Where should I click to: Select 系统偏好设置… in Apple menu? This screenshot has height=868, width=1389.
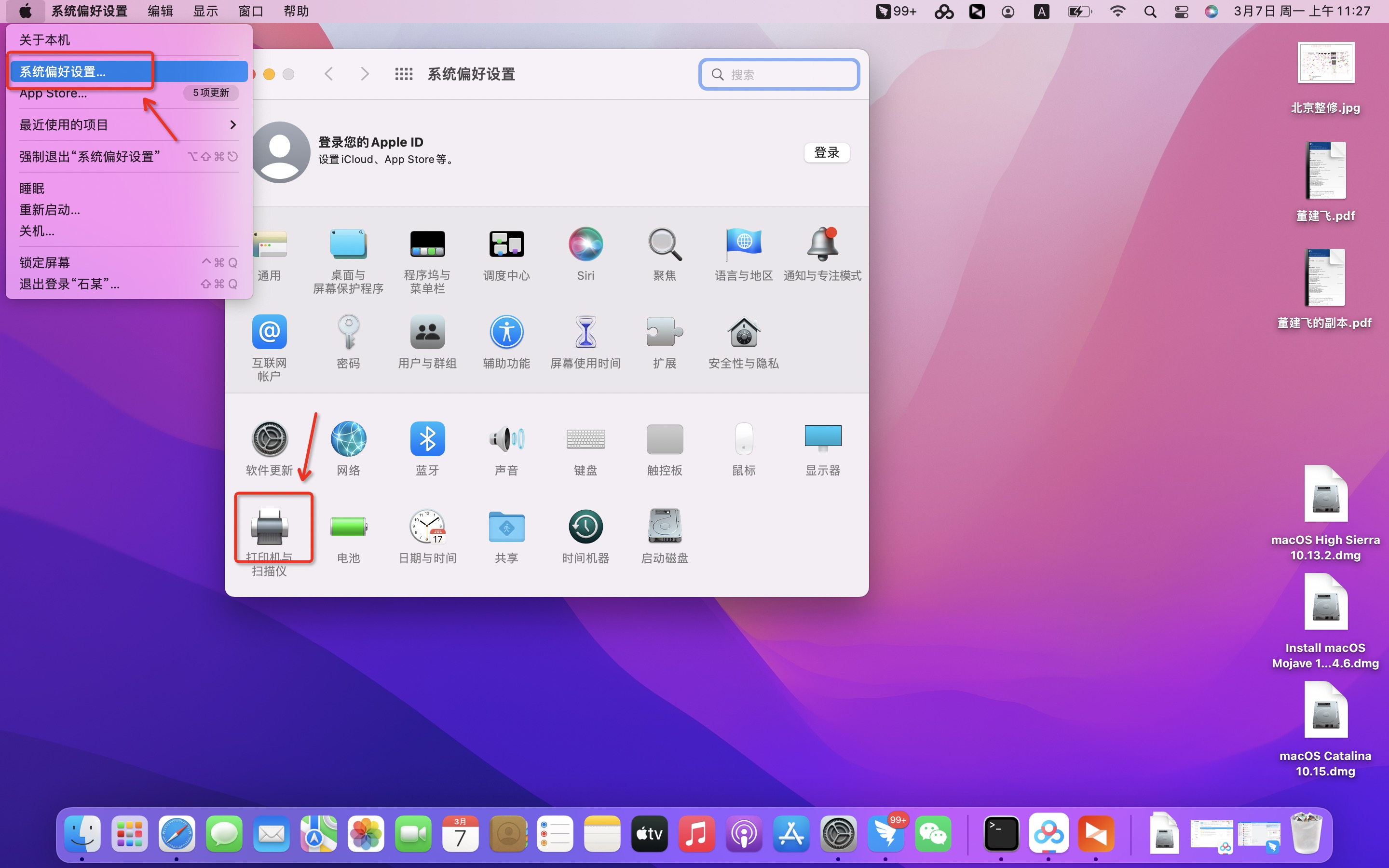pyautogui.click(x=129, y=71)
